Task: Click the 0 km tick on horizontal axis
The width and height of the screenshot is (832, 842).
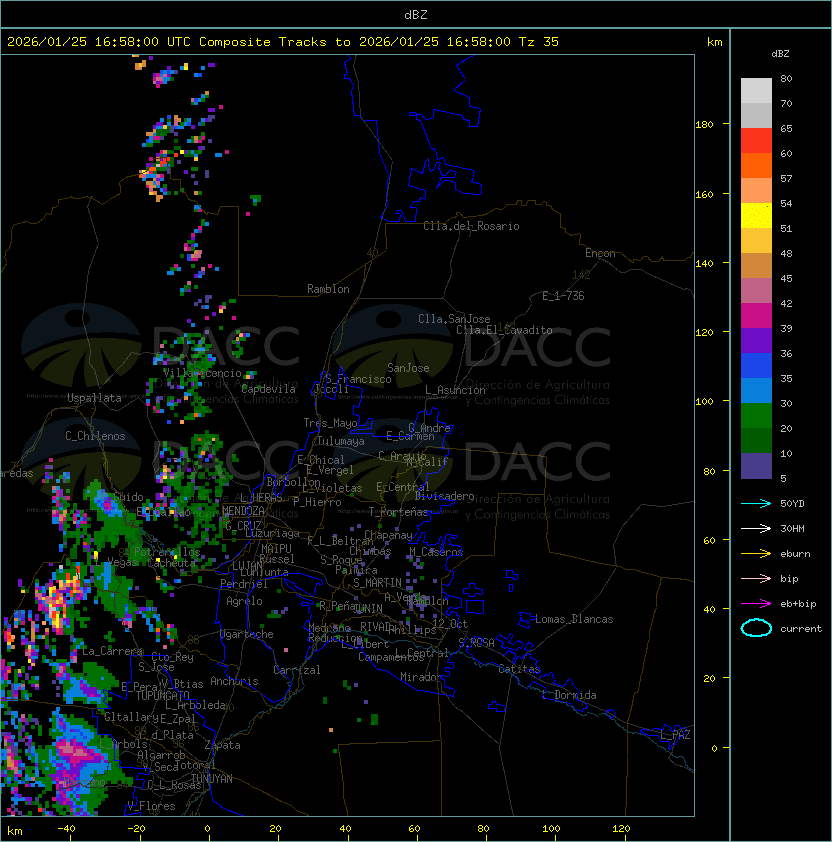Action: [x=207, y=829]
